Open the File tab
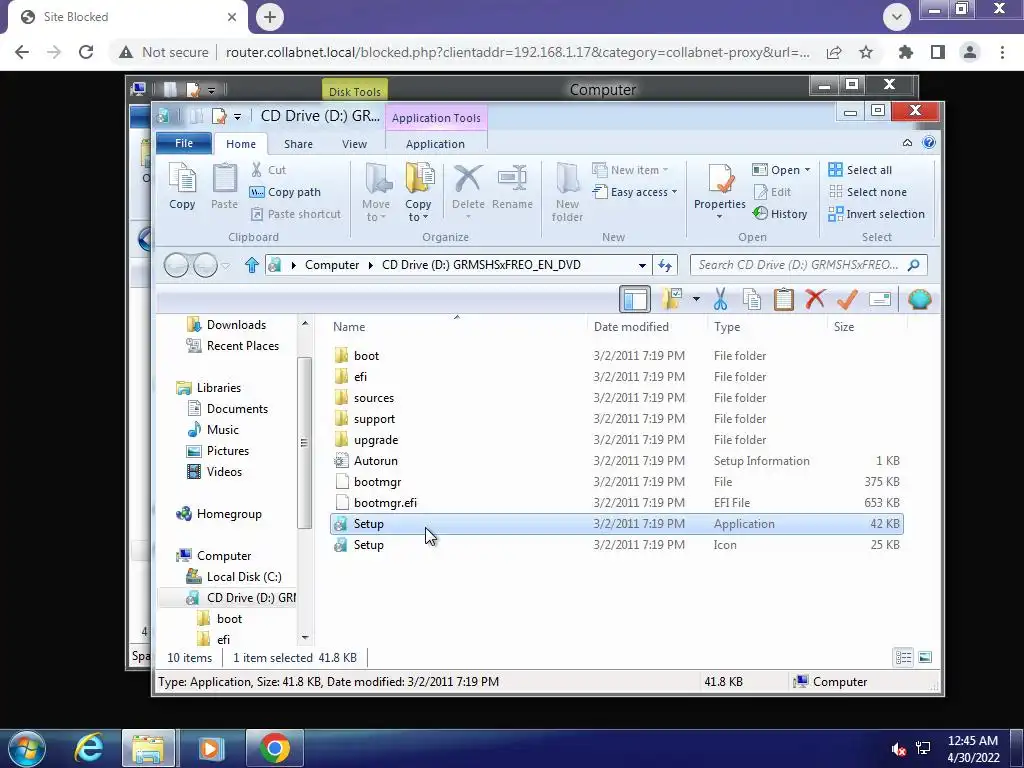The image size is (1024, 768). pos(184,143)
